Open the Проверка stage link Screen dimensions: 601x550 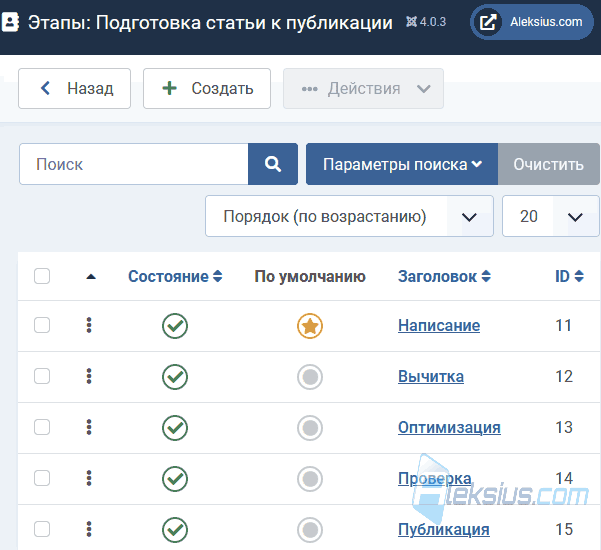click(x=435, y=478)
